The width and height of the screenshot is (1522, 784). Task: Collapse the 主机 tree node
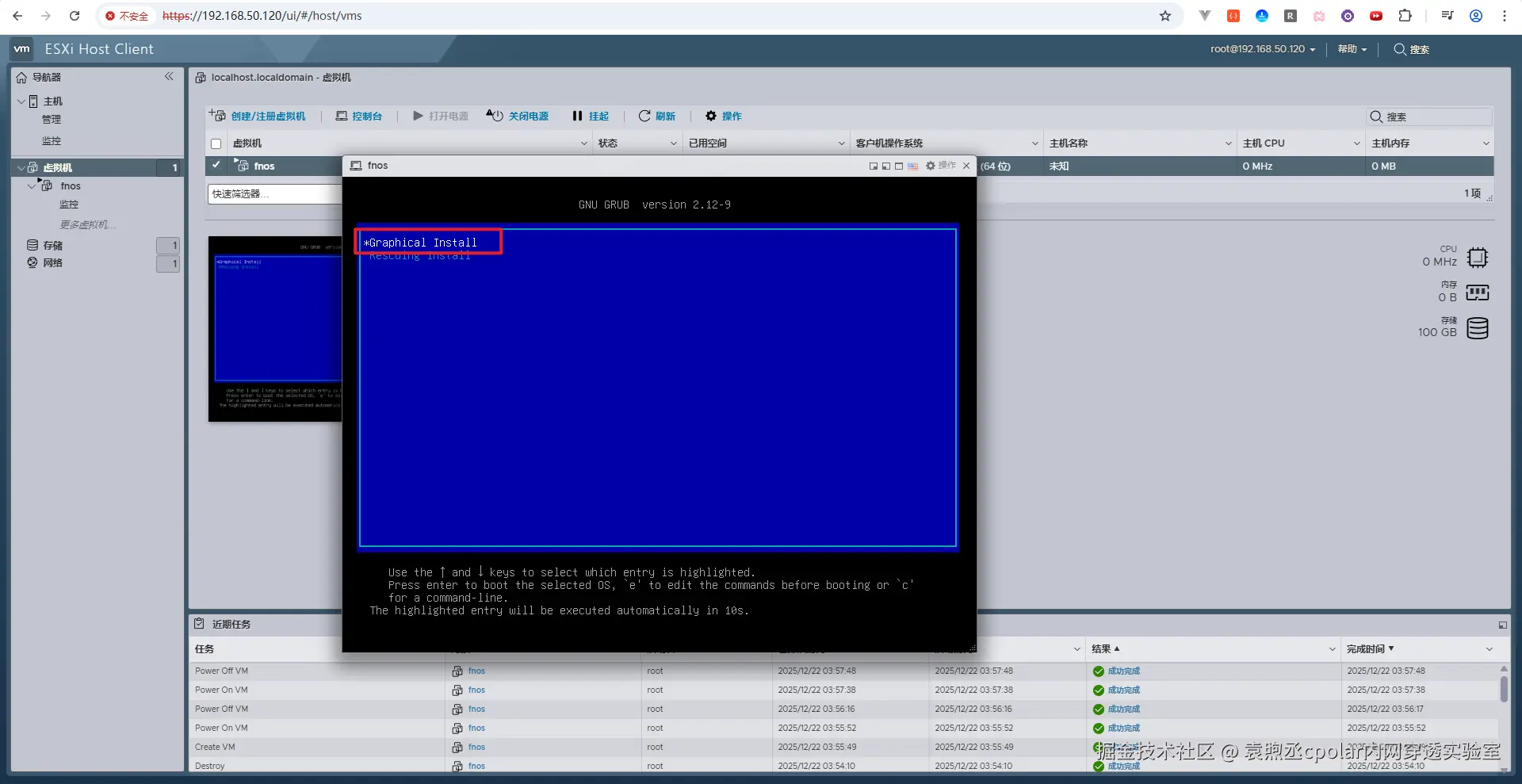21,101
